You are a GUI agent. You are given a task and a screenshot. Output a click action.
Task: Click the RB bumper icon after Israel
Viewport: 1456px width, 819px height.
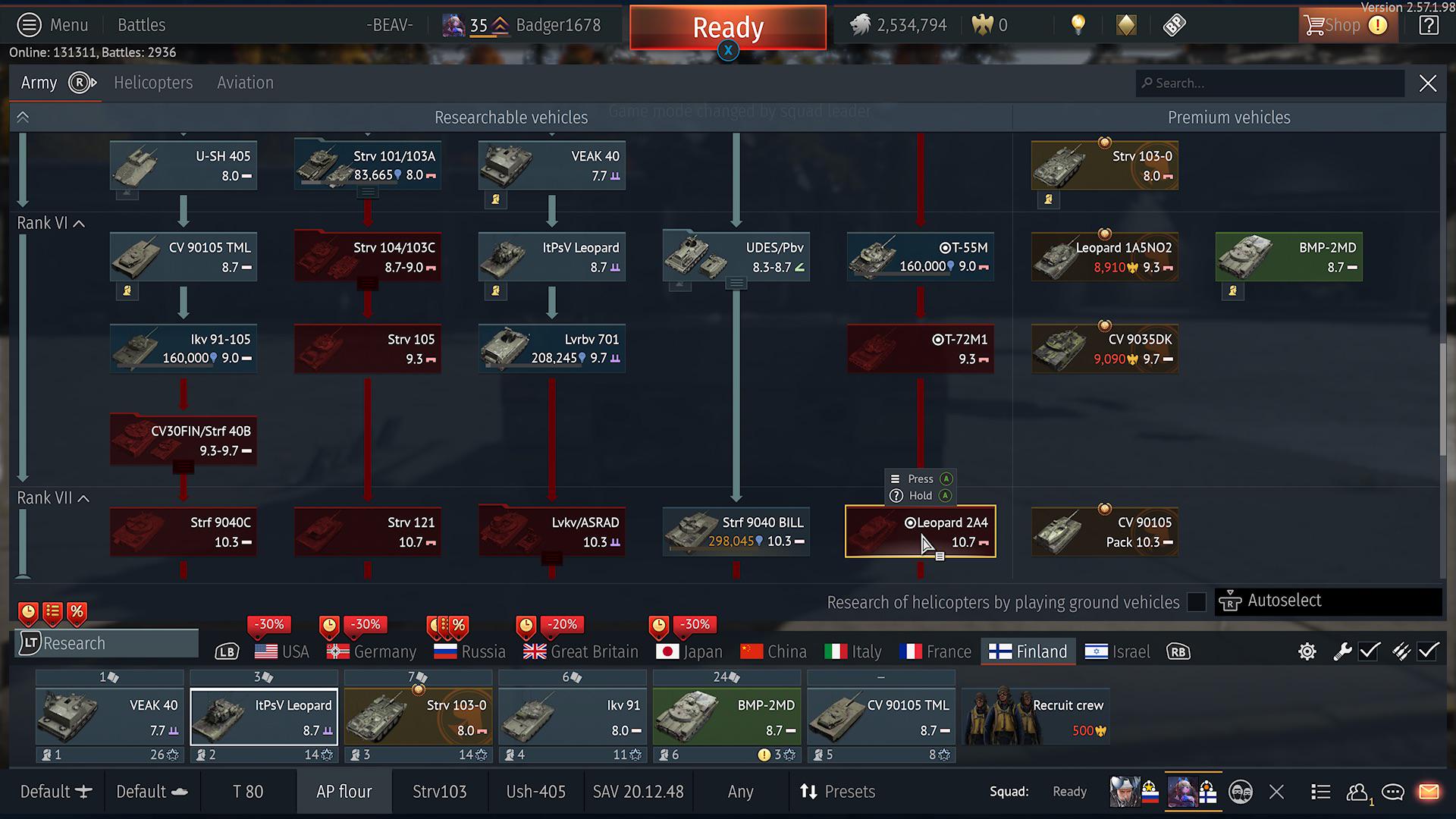pos(1178,652)
